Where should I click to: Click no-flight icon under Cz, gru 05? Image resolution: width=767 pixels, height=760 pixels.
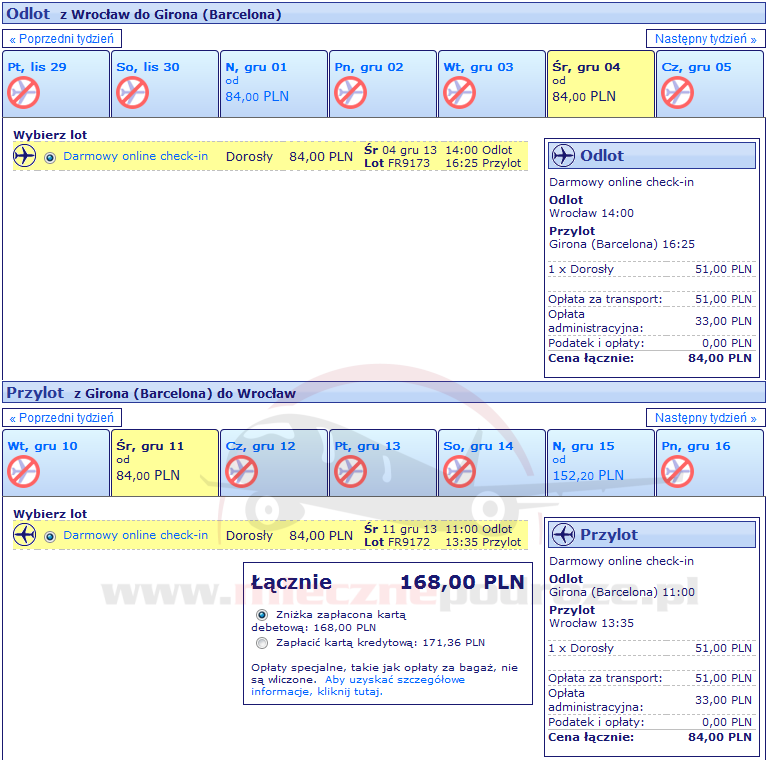tap(677, 92)
